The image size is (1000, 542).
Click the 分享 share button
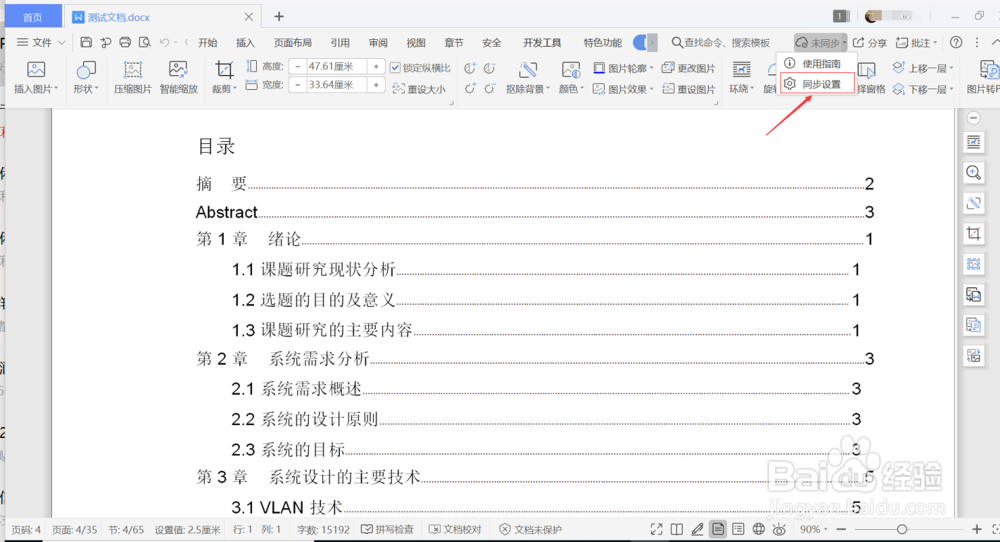(x=870, y=43)
